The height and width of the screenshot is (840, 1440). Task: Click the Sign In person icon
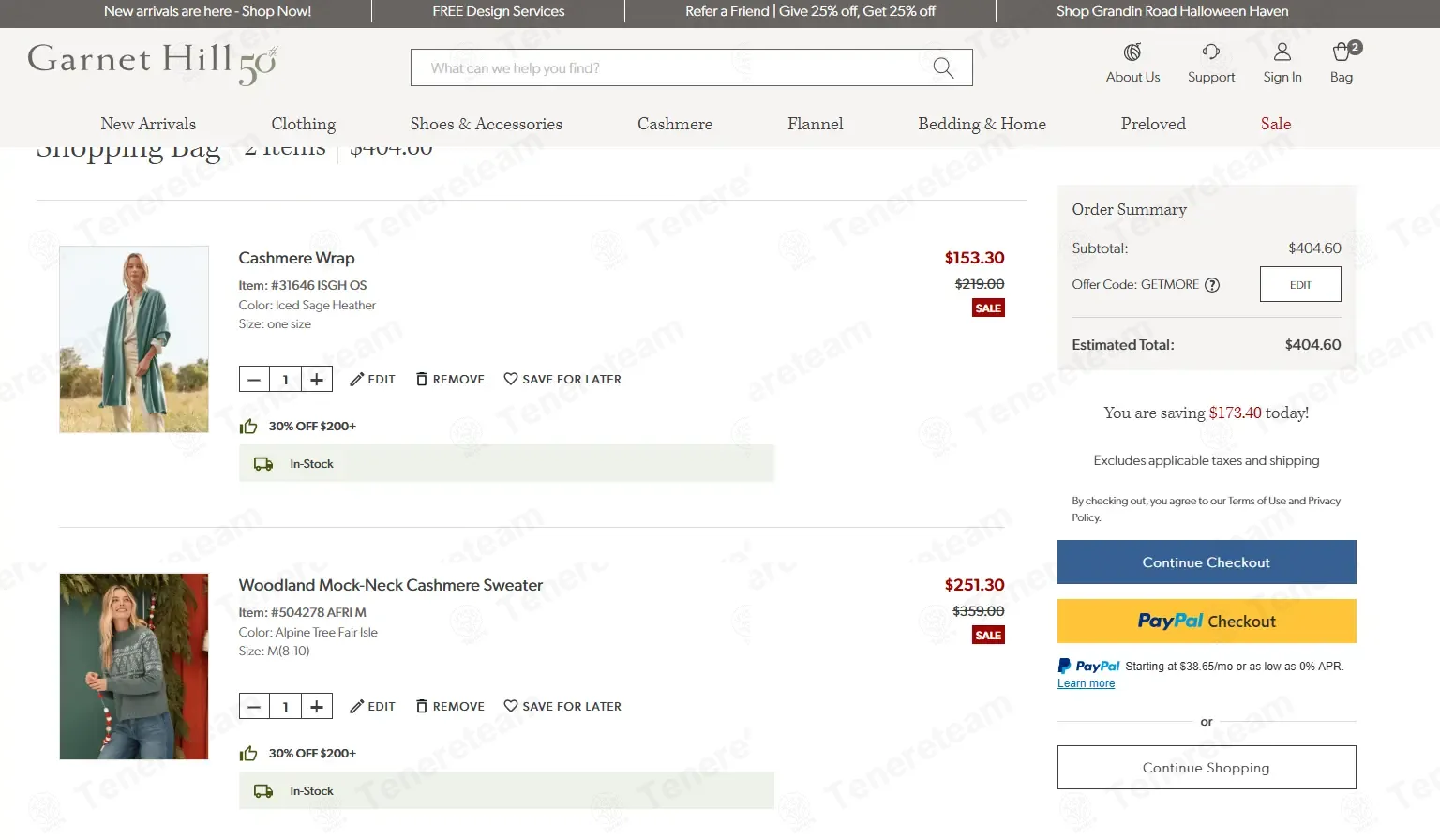(1282, 52)
